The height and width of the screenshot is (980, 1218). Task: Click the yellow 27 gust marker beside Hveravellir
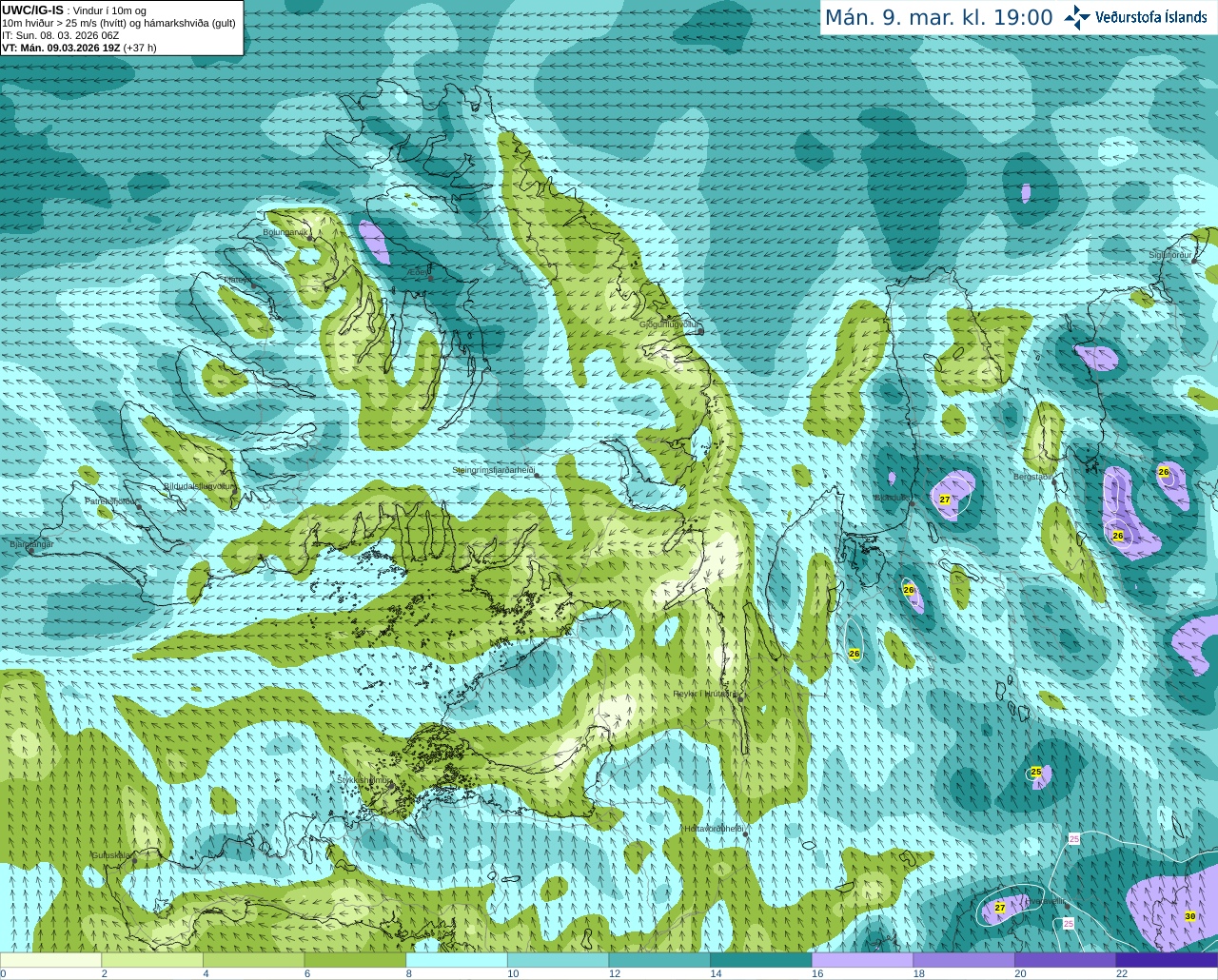(1000, 908)
